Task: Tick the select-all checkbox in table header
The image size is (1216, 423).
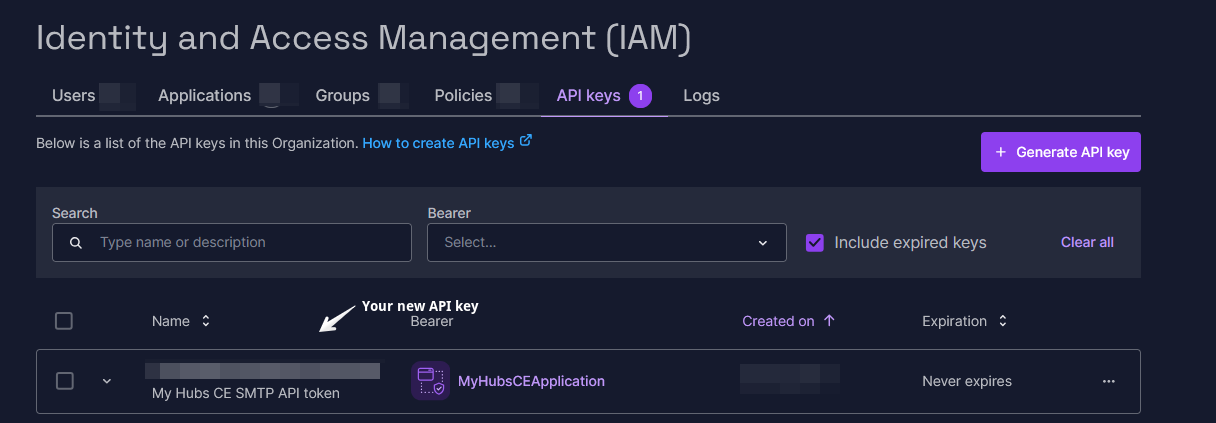Action: coord(64,321)
